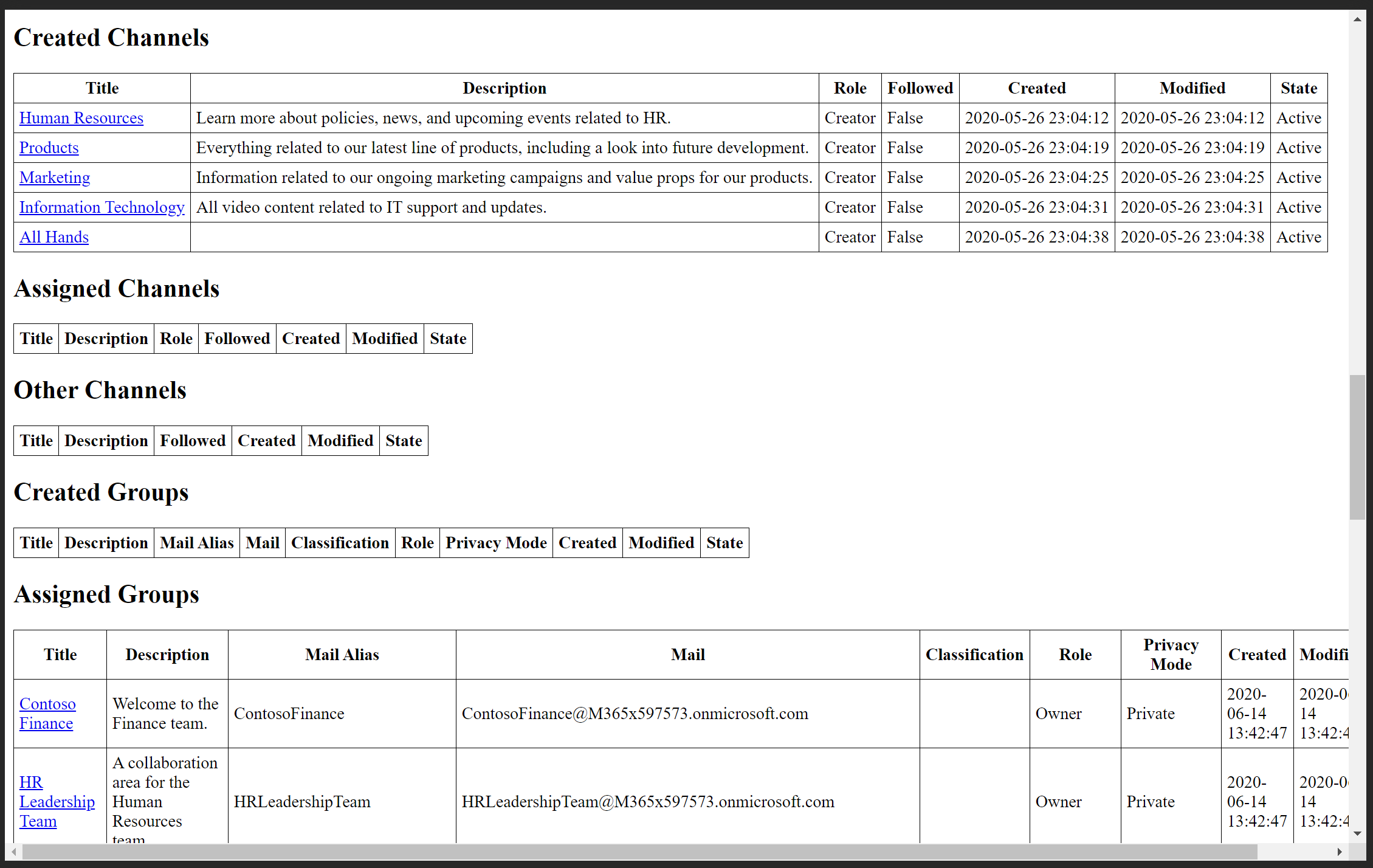This screenshot has height=868, width=1373.
Task: Open the Products channel link
Action: pos(49,148)
